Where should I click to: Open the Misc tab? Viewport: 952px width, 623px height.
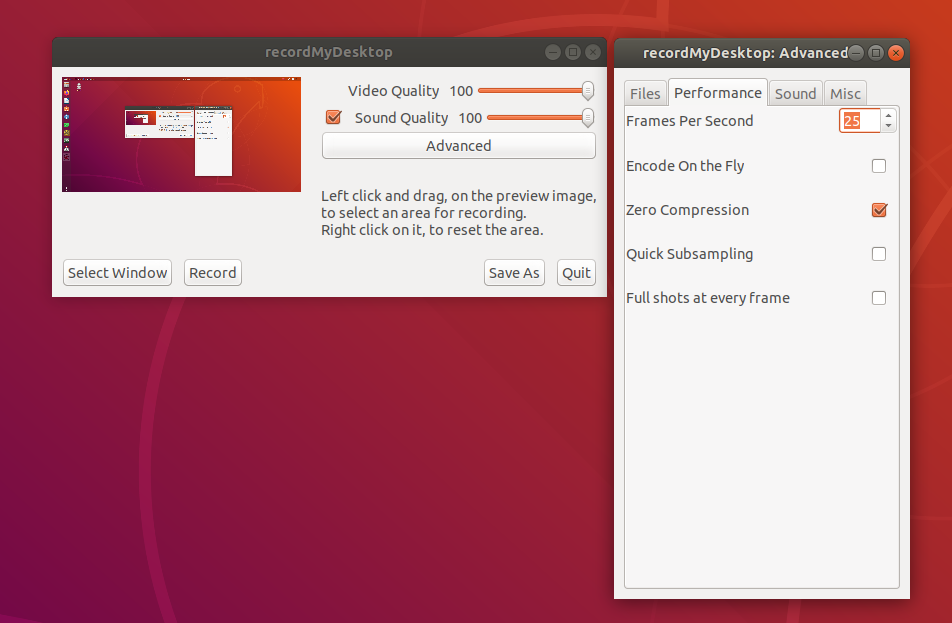pos(845,94)
